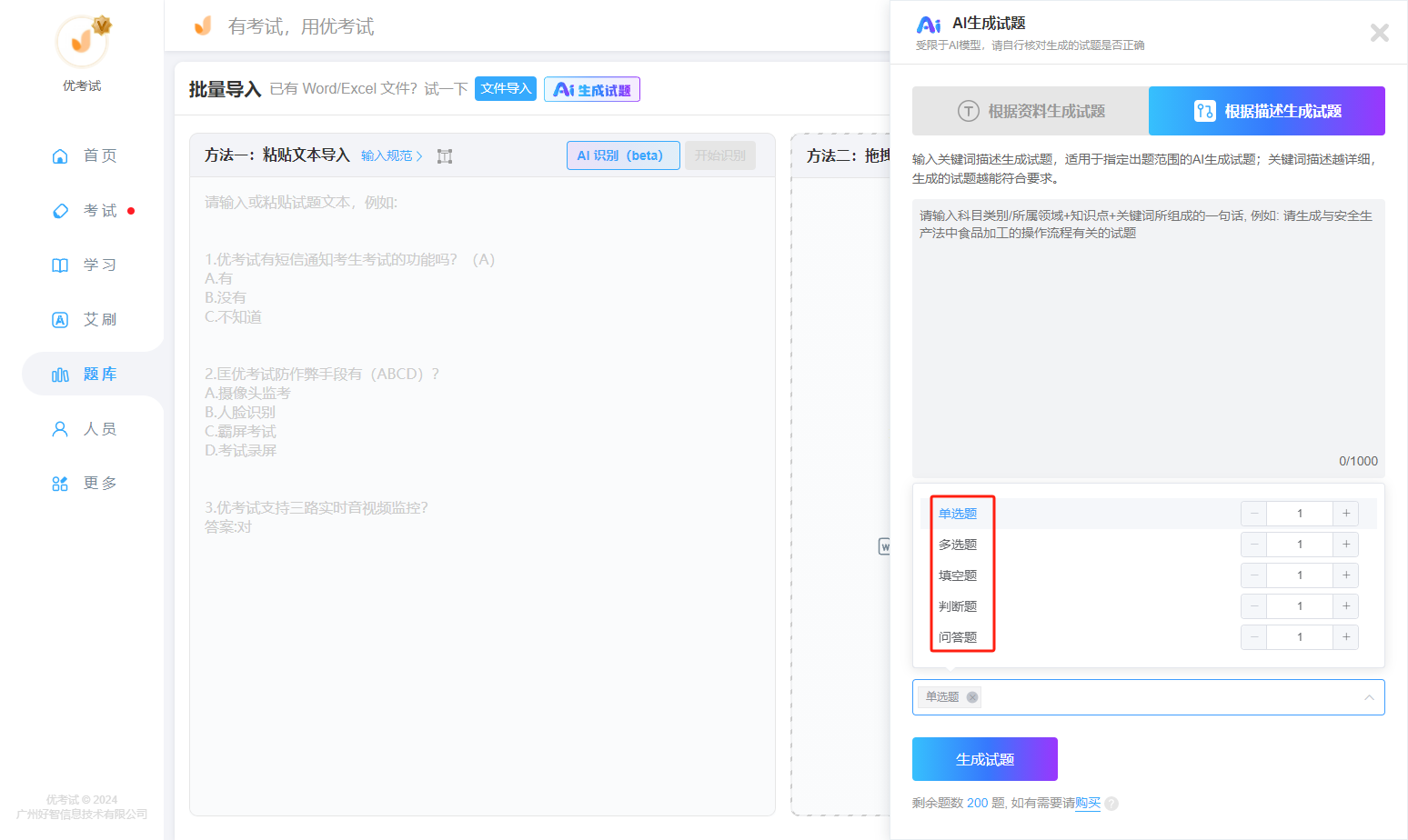Increase 单选题 count with plus button

1346,514
